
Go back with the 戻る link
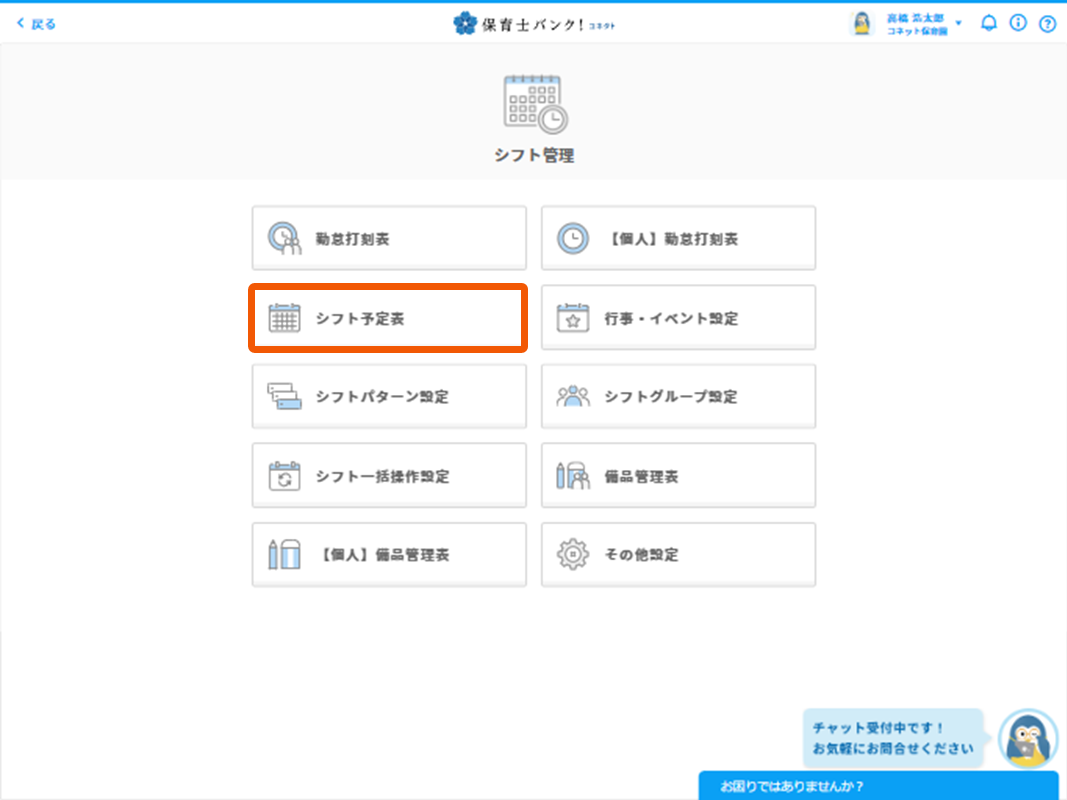click(36, 23)
